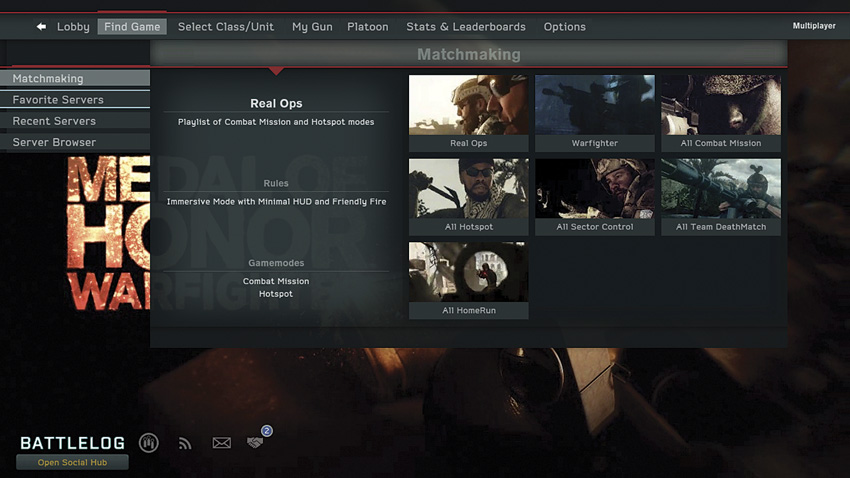The image size is (850, 478).
Task: Open Recent Servers in the side menu
Action: pos(75,121)
